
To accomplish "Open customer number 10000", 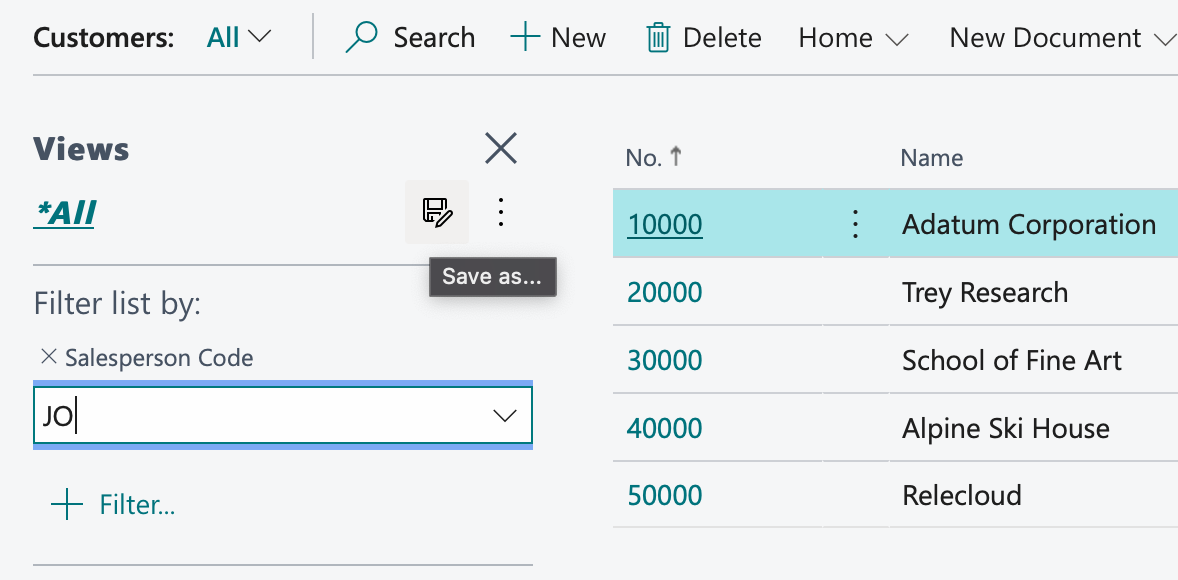I will point(664,225).
